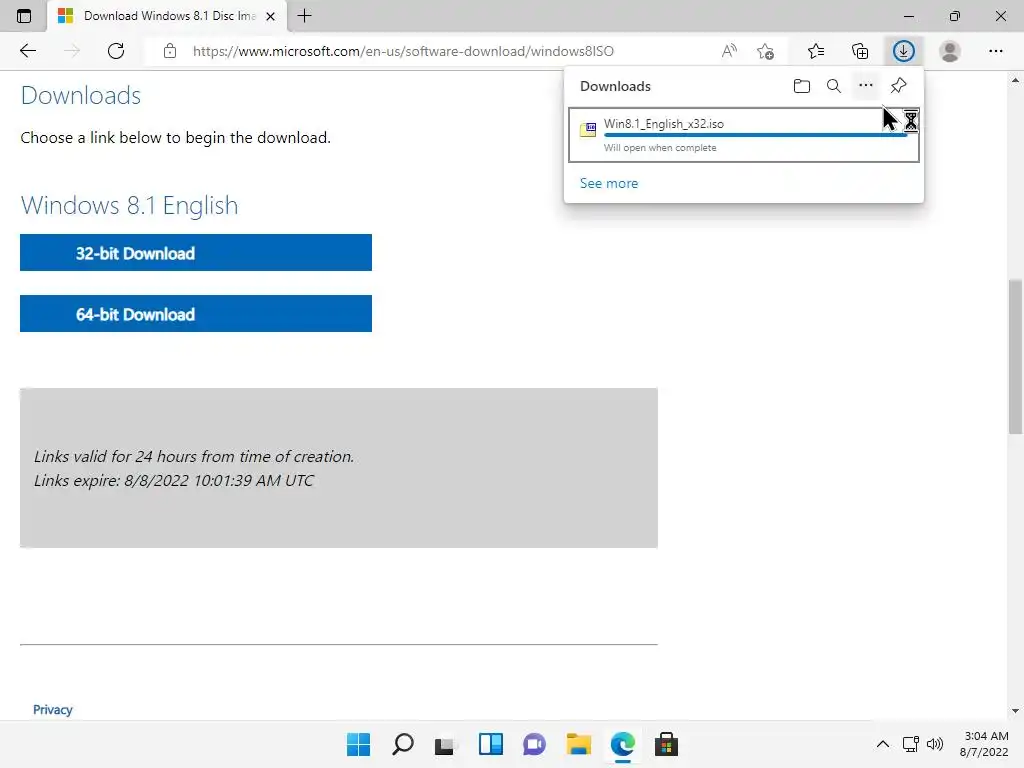Toggle the Downloads toolbar button
The height and width of the screenshot is (768, 1024).
click(x=904, y=51)
